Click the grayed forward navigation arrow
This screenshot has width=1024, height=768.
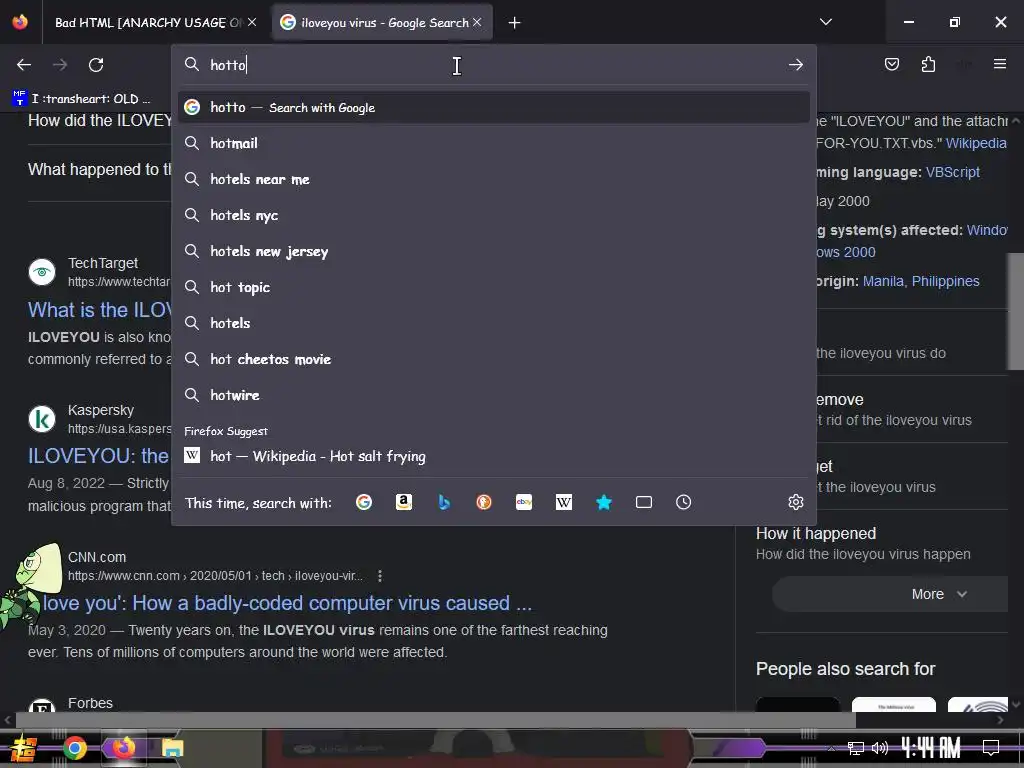59,65
